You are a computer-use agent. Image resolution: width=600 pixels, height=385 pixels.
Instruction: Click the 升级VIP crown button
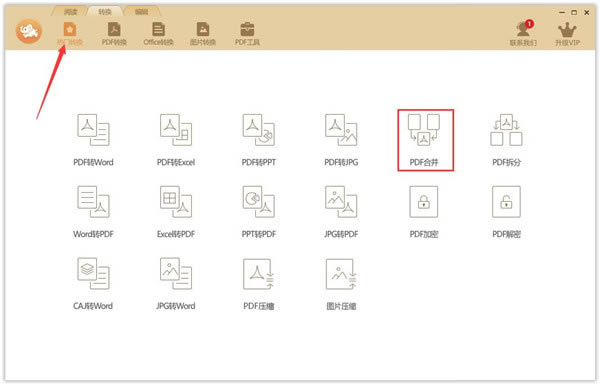coord(567,34)
